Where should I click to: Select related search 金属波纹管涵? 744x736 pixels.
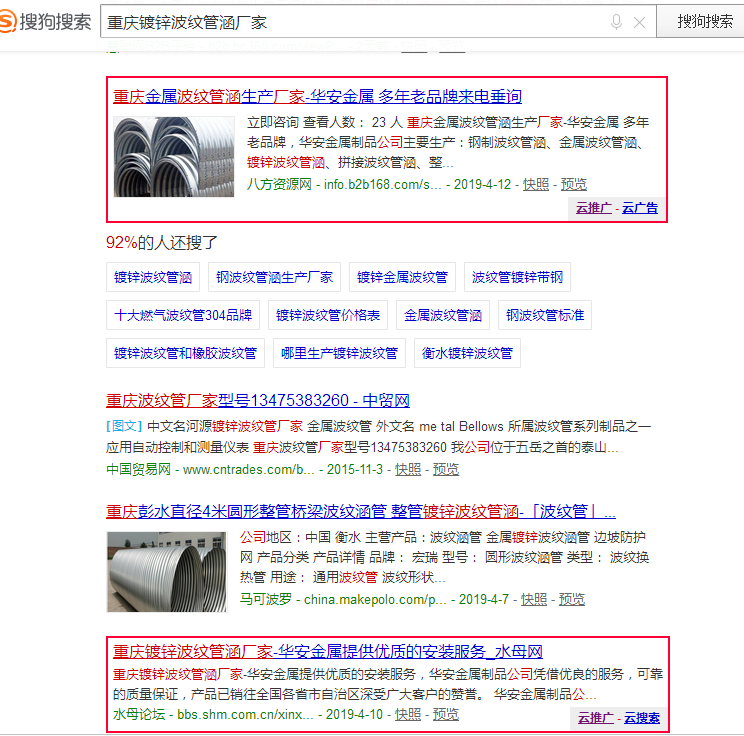(443, 315)
